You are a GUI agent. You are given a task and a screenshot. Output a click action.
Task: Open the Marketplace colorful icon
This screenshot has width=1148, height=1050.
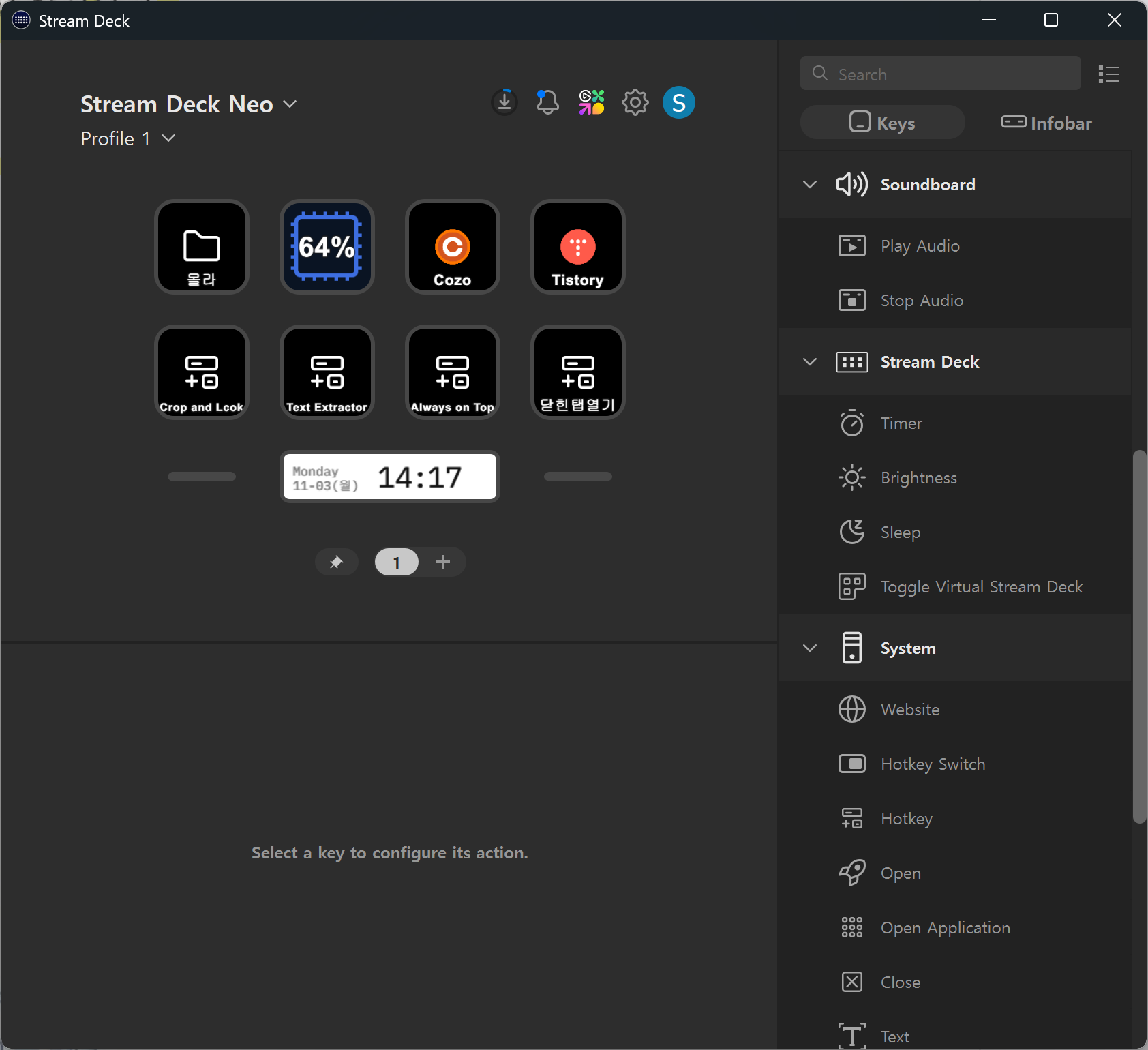pos(592,103)
